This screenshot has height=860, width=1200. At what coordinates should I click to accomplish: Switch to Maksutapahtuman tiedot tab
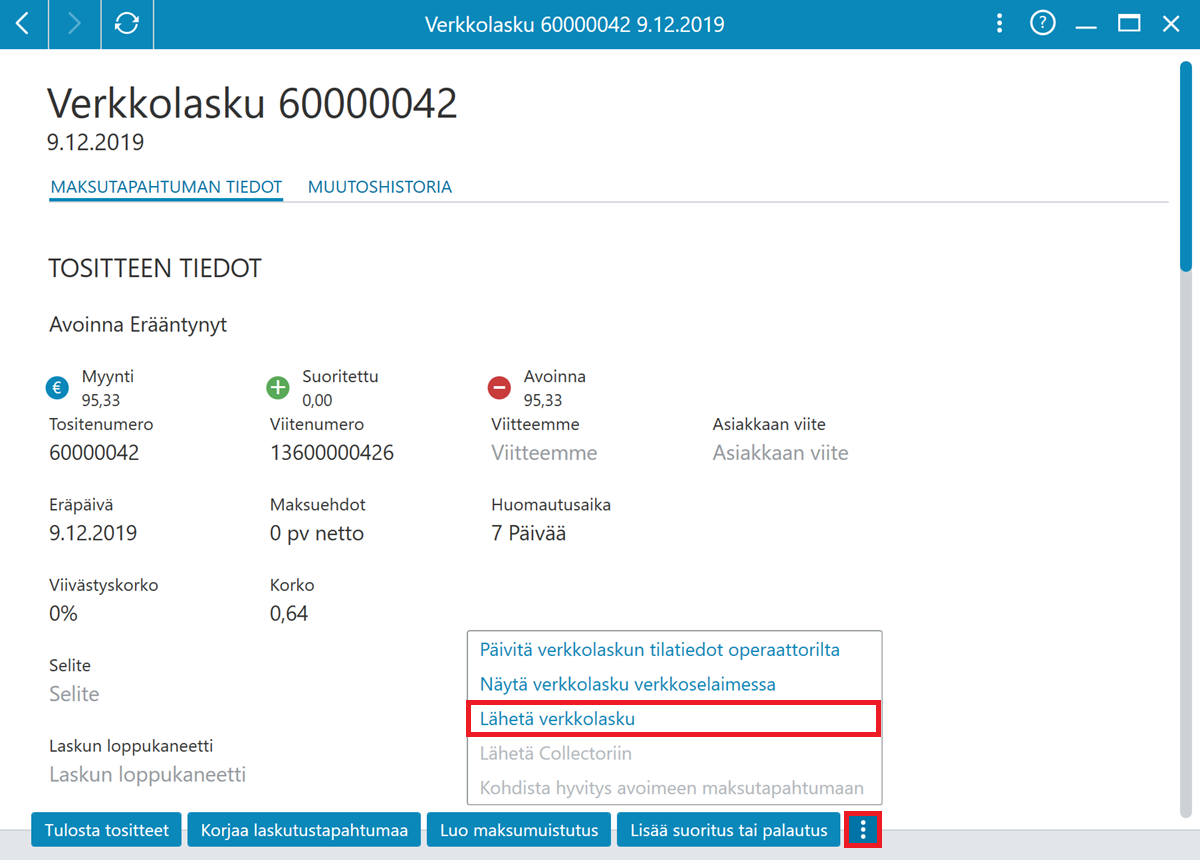point(166,187)
